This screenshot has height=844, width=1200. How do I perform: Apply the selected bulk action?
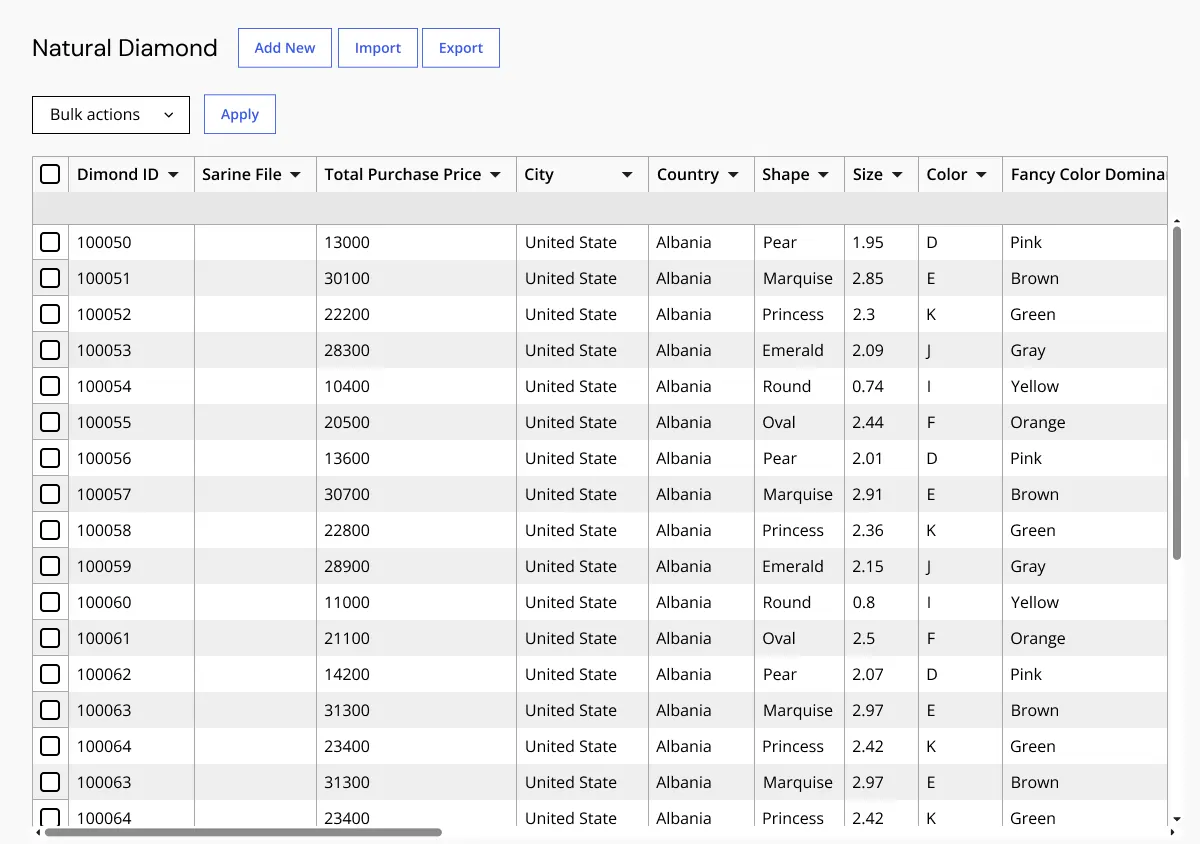pos(240,114)
